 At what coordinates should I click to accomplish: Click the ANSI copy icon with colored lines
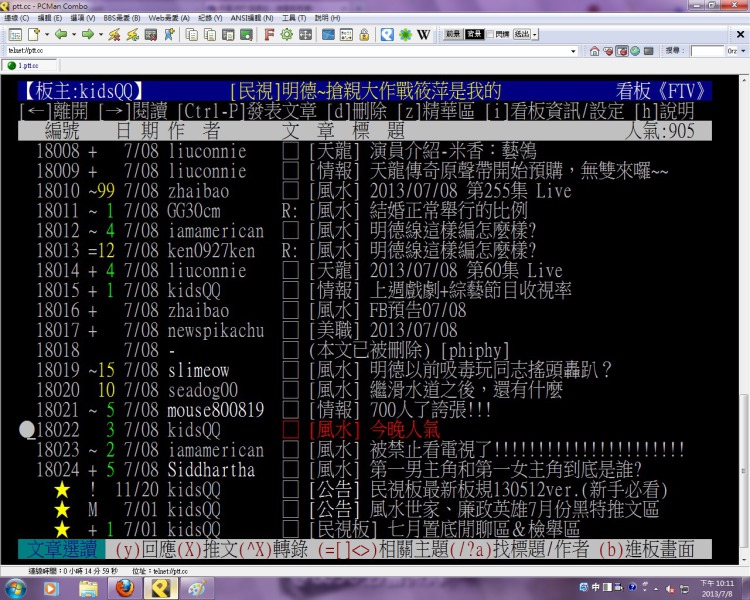click(210, 34)
